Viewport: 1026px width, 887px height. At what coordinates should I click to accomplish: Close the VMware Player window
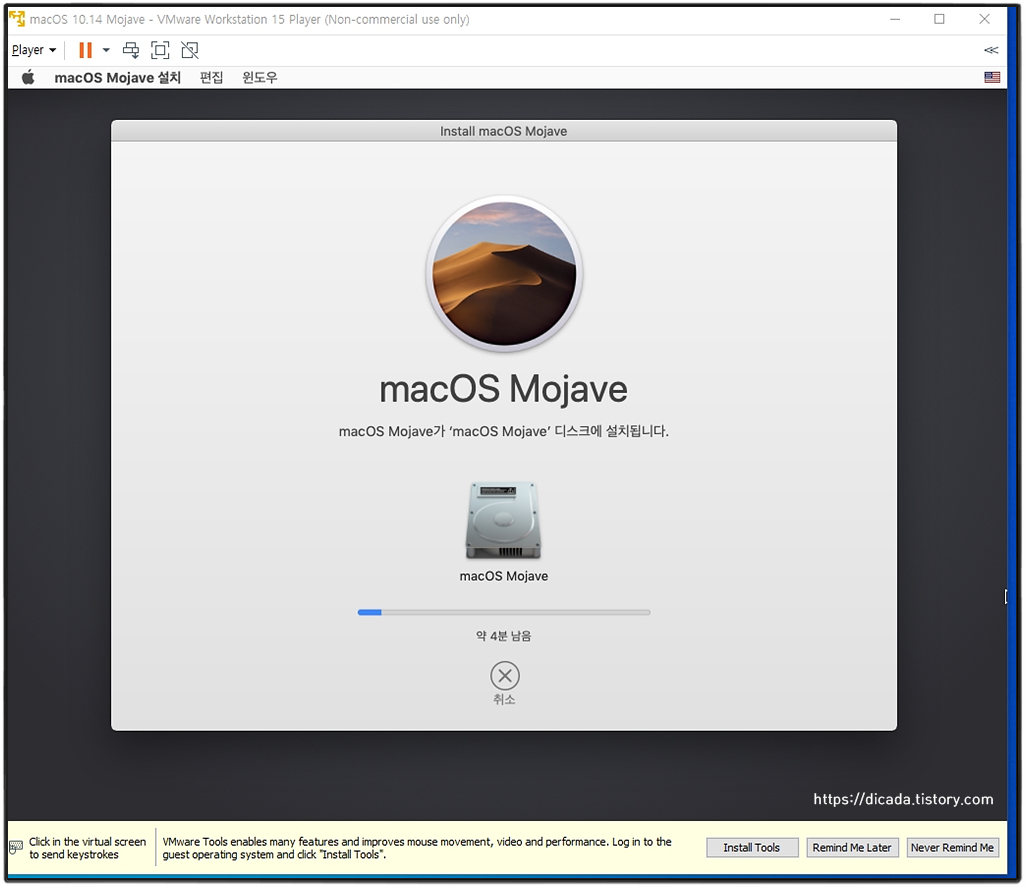click(x=984, y=19)
